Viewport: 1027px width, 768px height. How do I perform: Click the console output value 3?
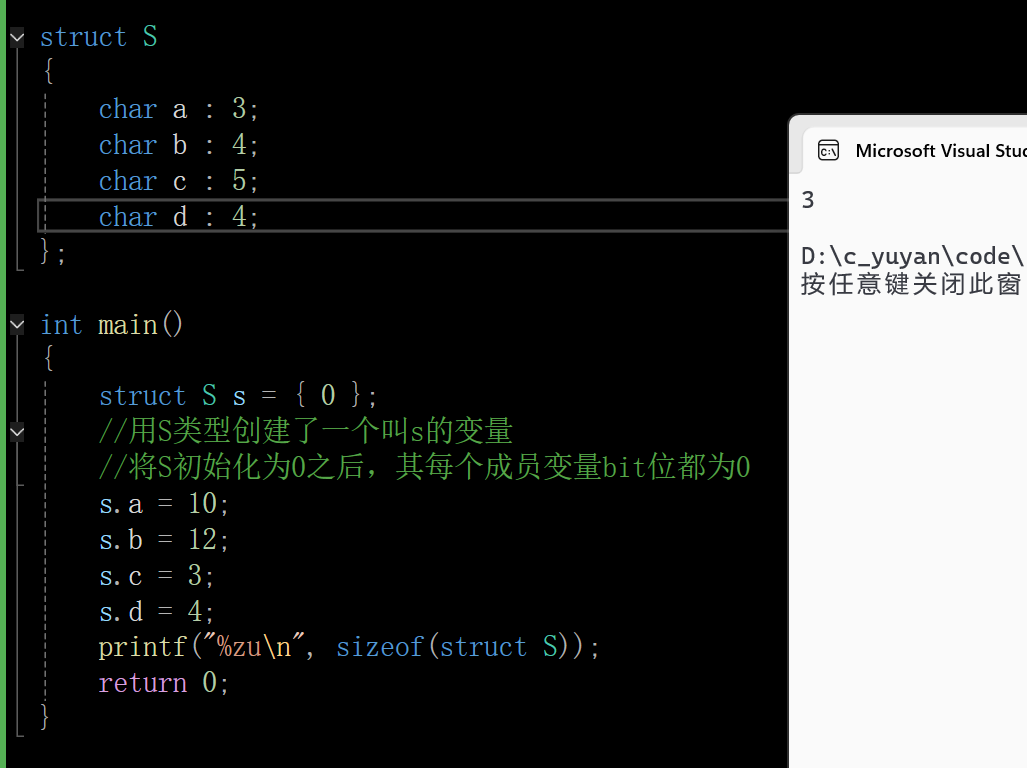(808, 200)
